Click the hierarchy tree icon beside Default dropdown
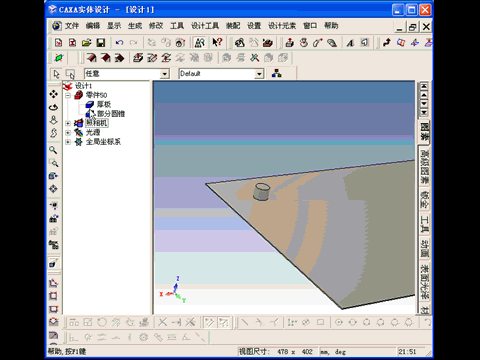This screenshot has height=360, width=480. [276, 73]
